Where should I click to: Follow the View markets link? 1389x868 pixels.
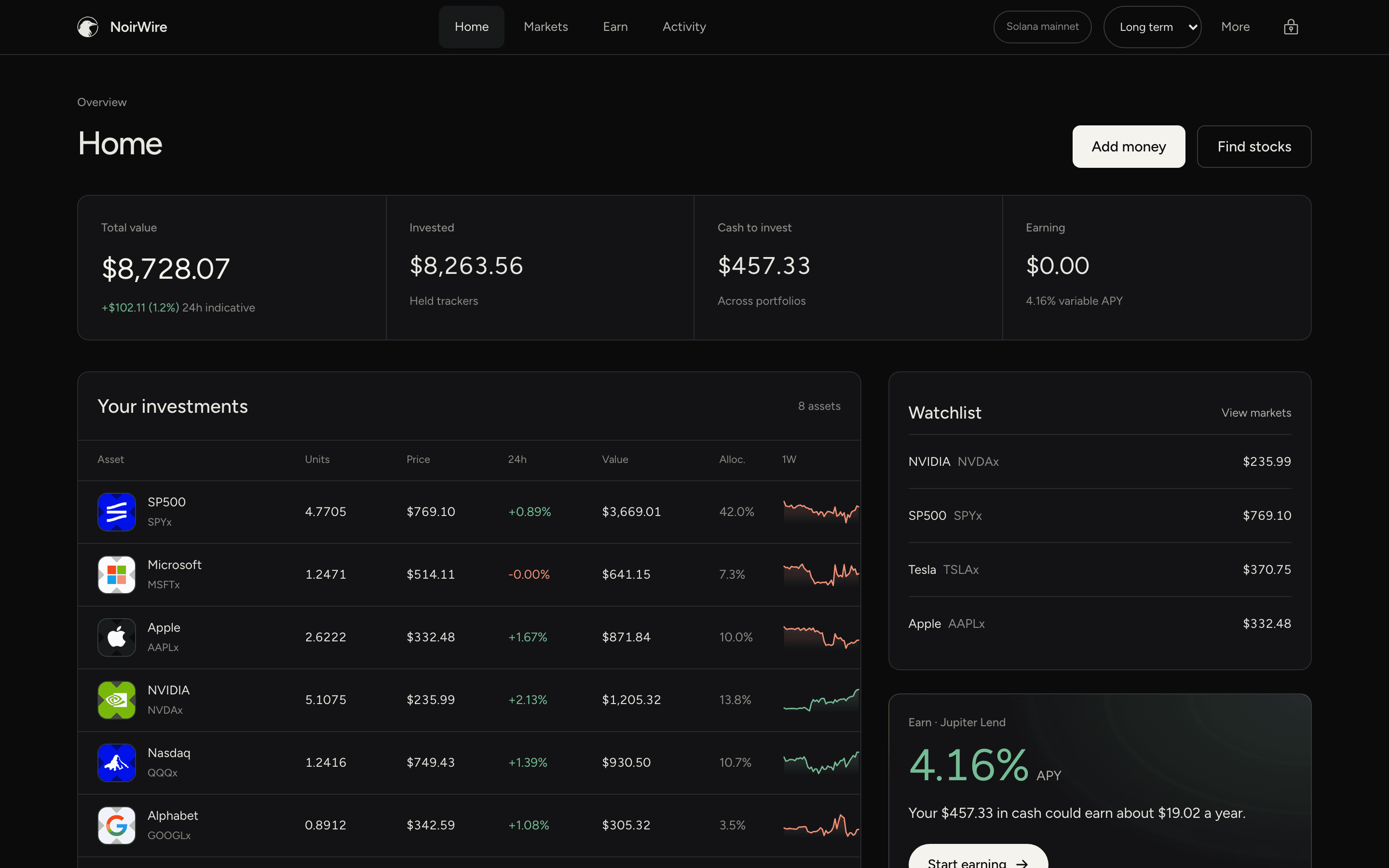pyautogui.click(x=1256, y=413)
